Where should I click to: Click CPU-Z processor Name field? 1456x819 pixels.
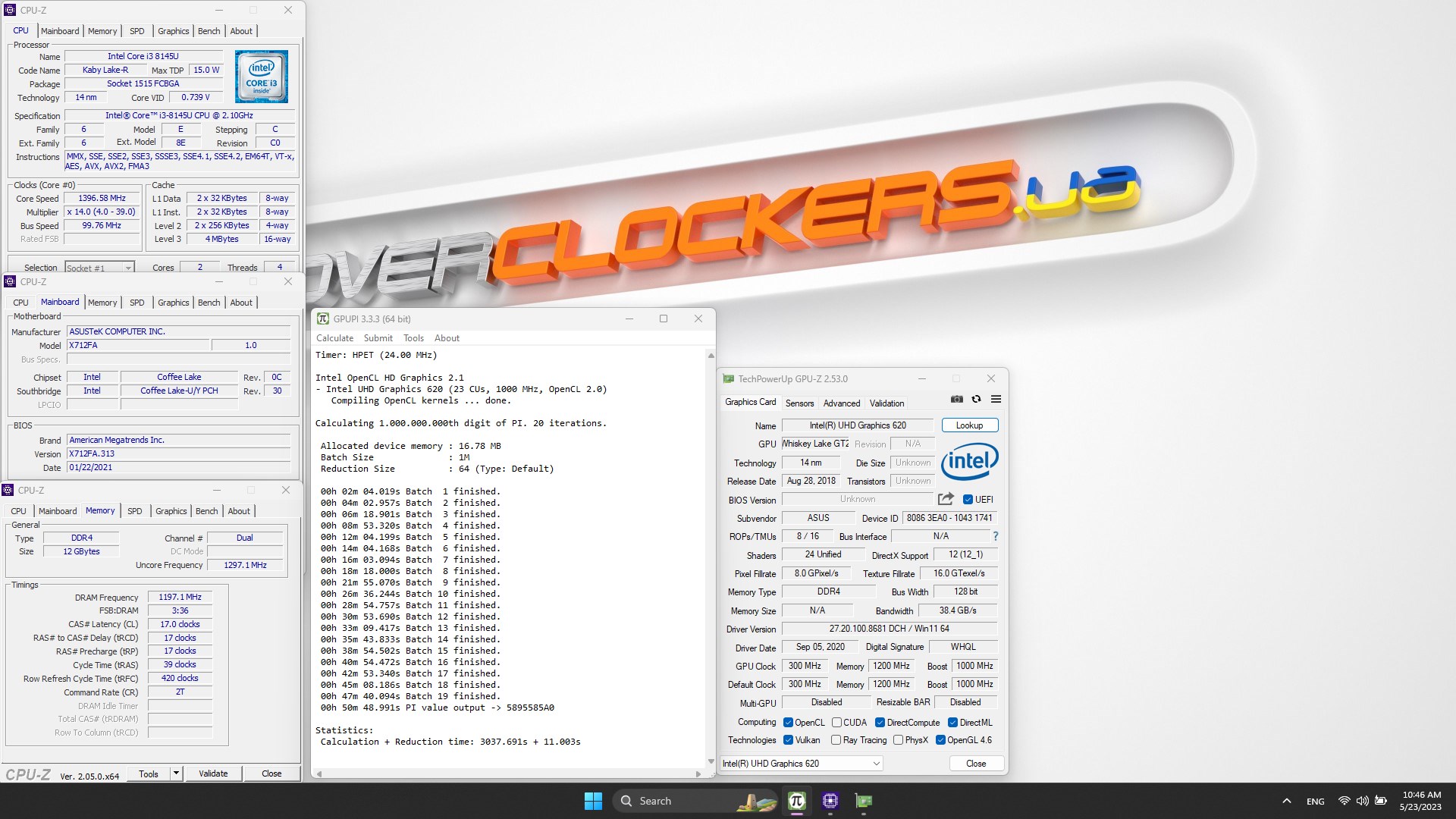pos(143,56)
